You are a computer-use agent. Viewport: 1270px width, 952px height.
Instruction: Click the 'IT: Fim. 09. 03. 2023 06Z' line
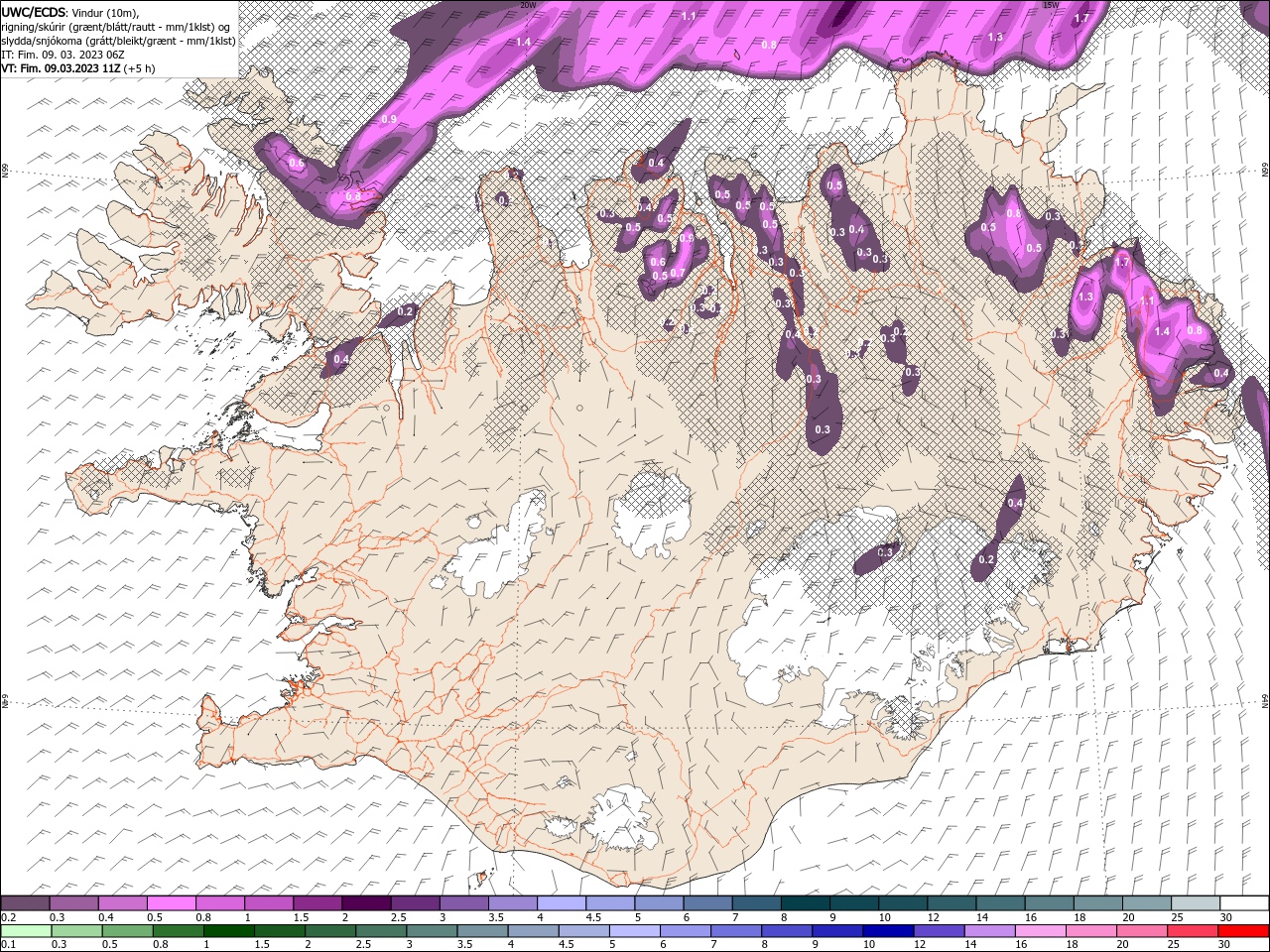(x=63, y=55)
